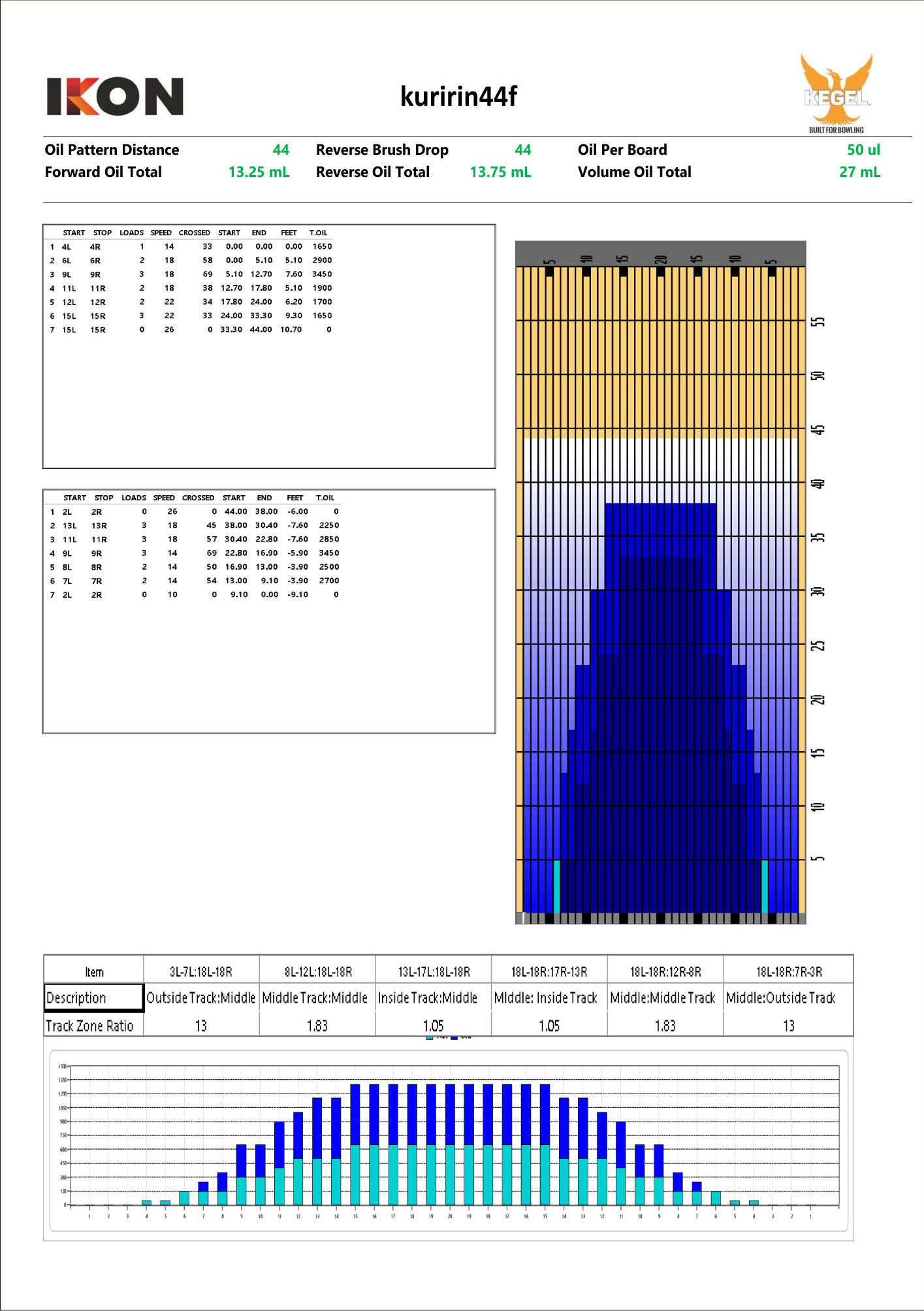Click the Reverse Oil Total 13.75 mL value

click(x=500, y=172)
